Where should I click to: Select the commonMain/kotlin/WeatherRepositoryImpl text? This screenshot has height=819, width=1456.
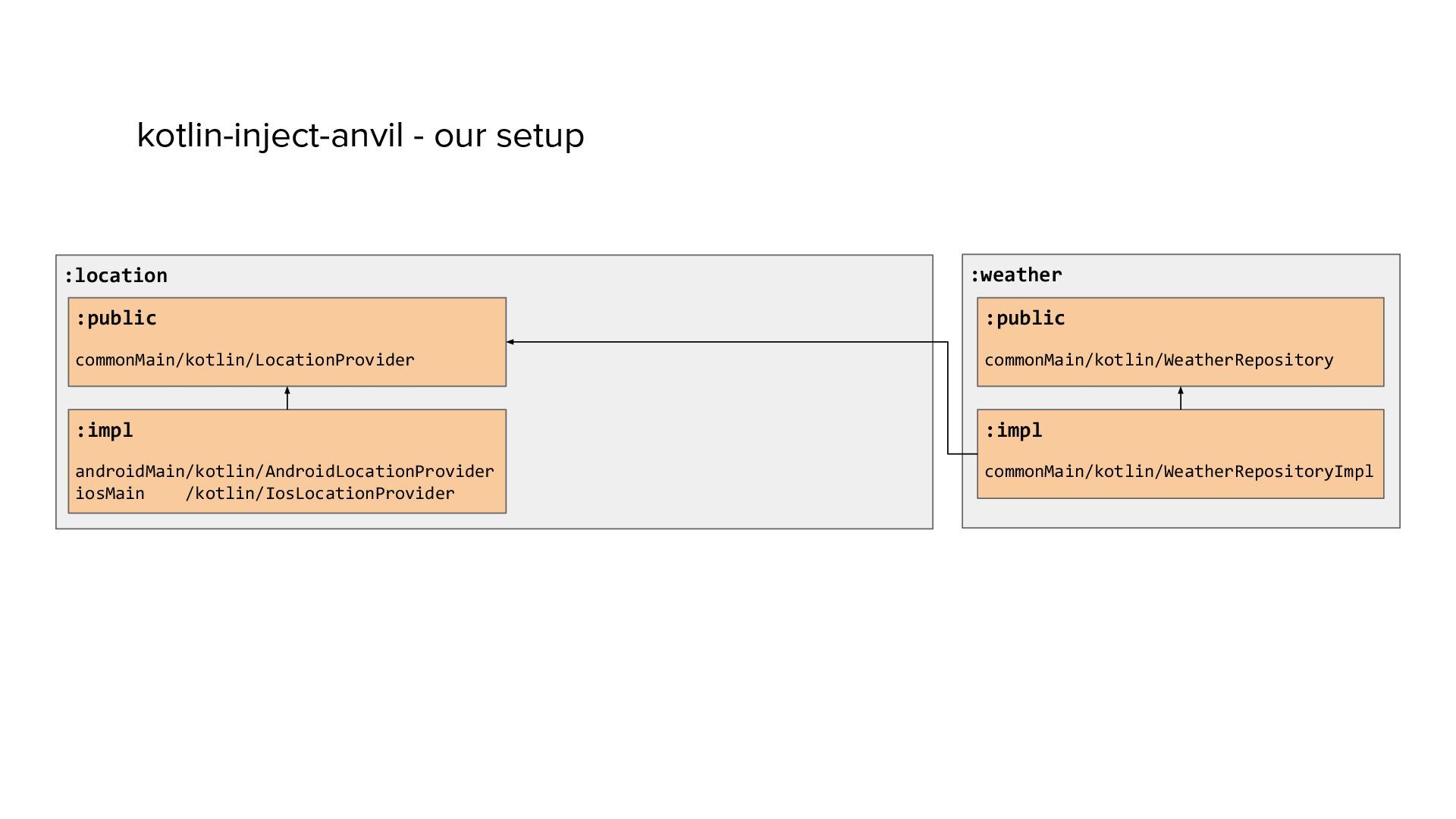[x=1178, y=472]
